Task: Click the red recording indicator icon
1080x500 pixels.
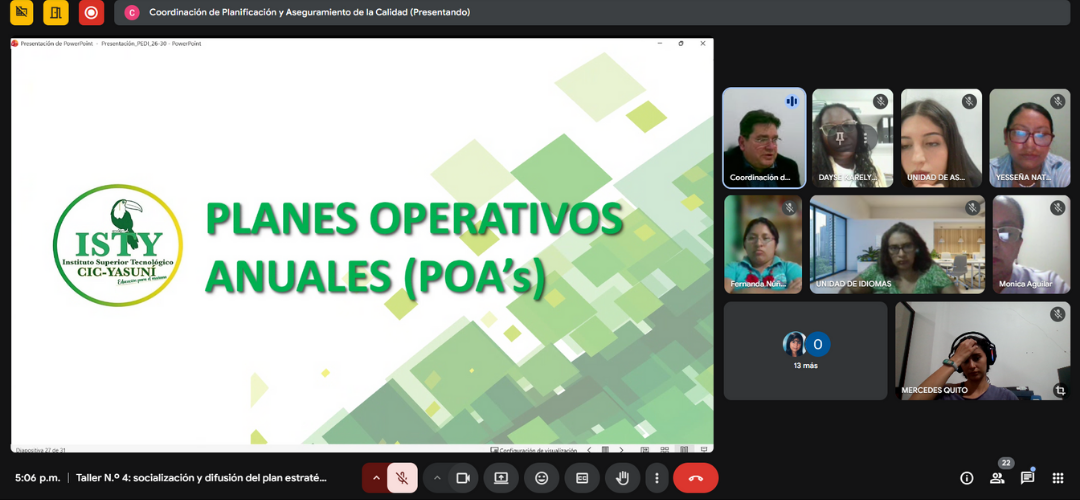Action: 91,13
